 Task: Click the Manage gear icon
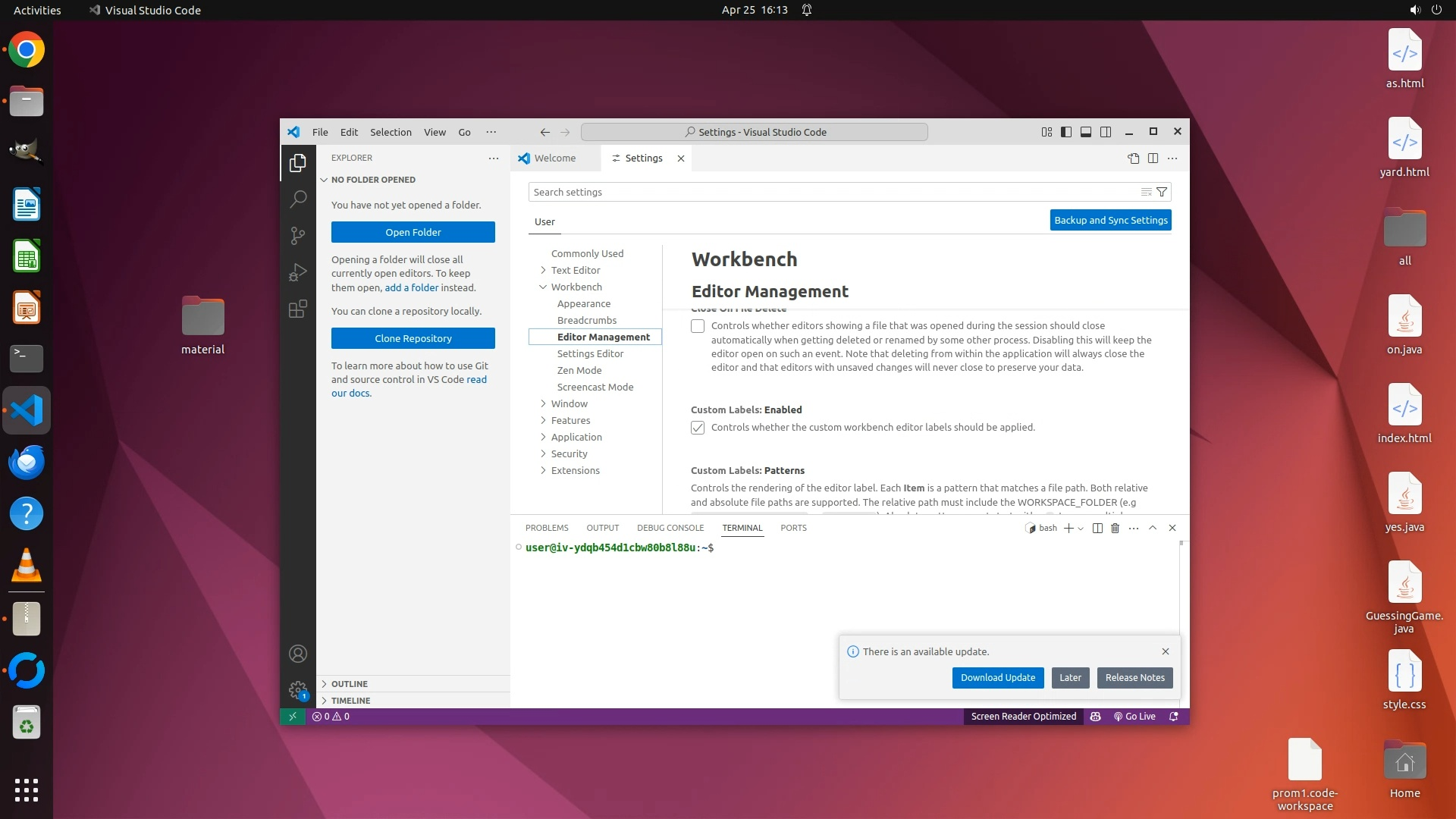298,690
